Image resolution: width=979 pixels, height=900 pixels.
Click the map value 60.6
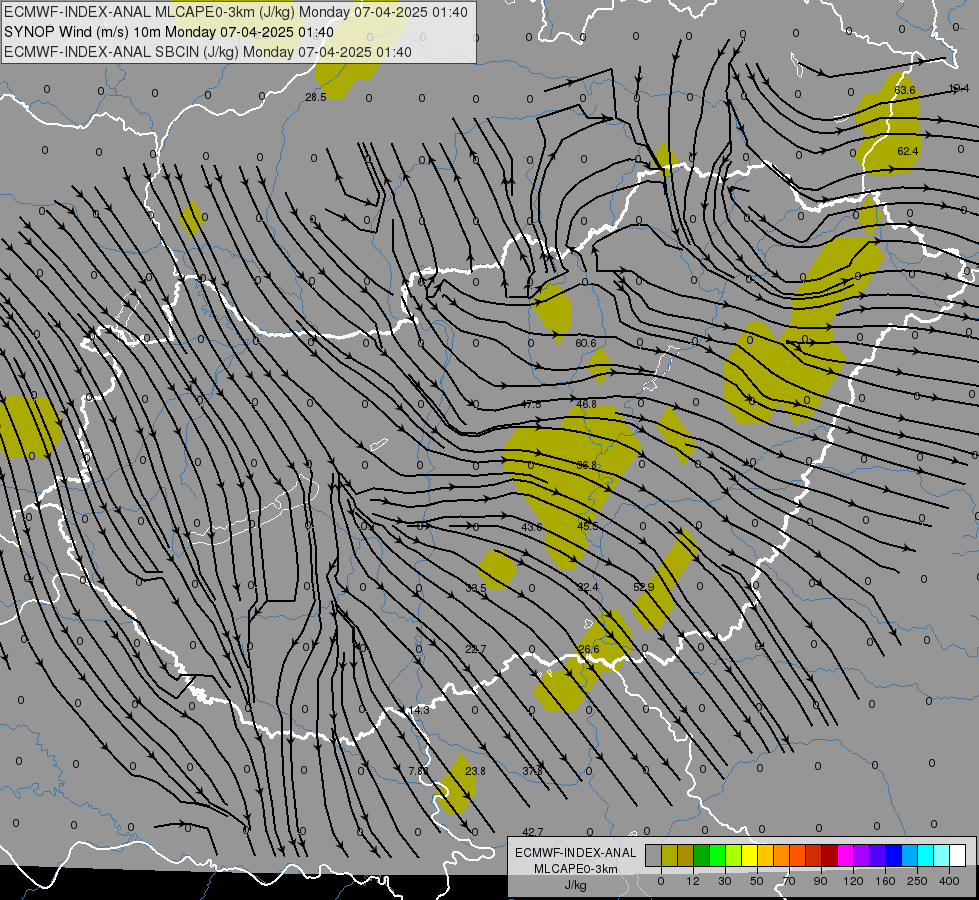point(586,343)
